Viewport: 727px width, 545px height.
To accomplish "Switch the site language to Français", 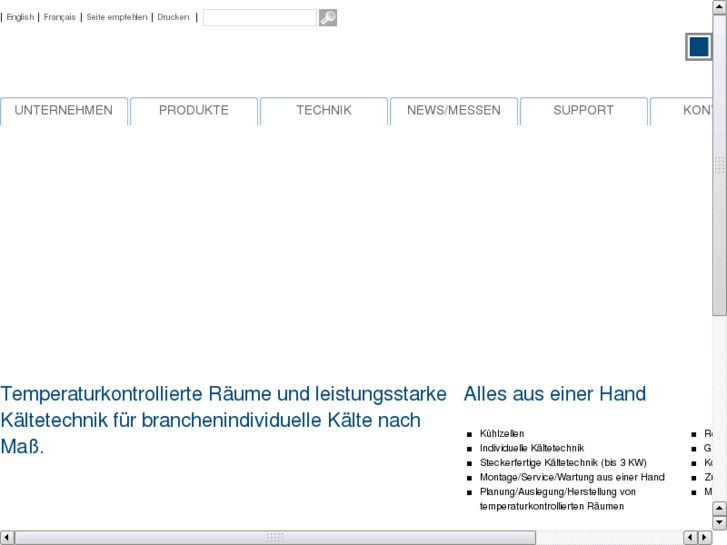I will pyautogui.click(x=59, y=17).
